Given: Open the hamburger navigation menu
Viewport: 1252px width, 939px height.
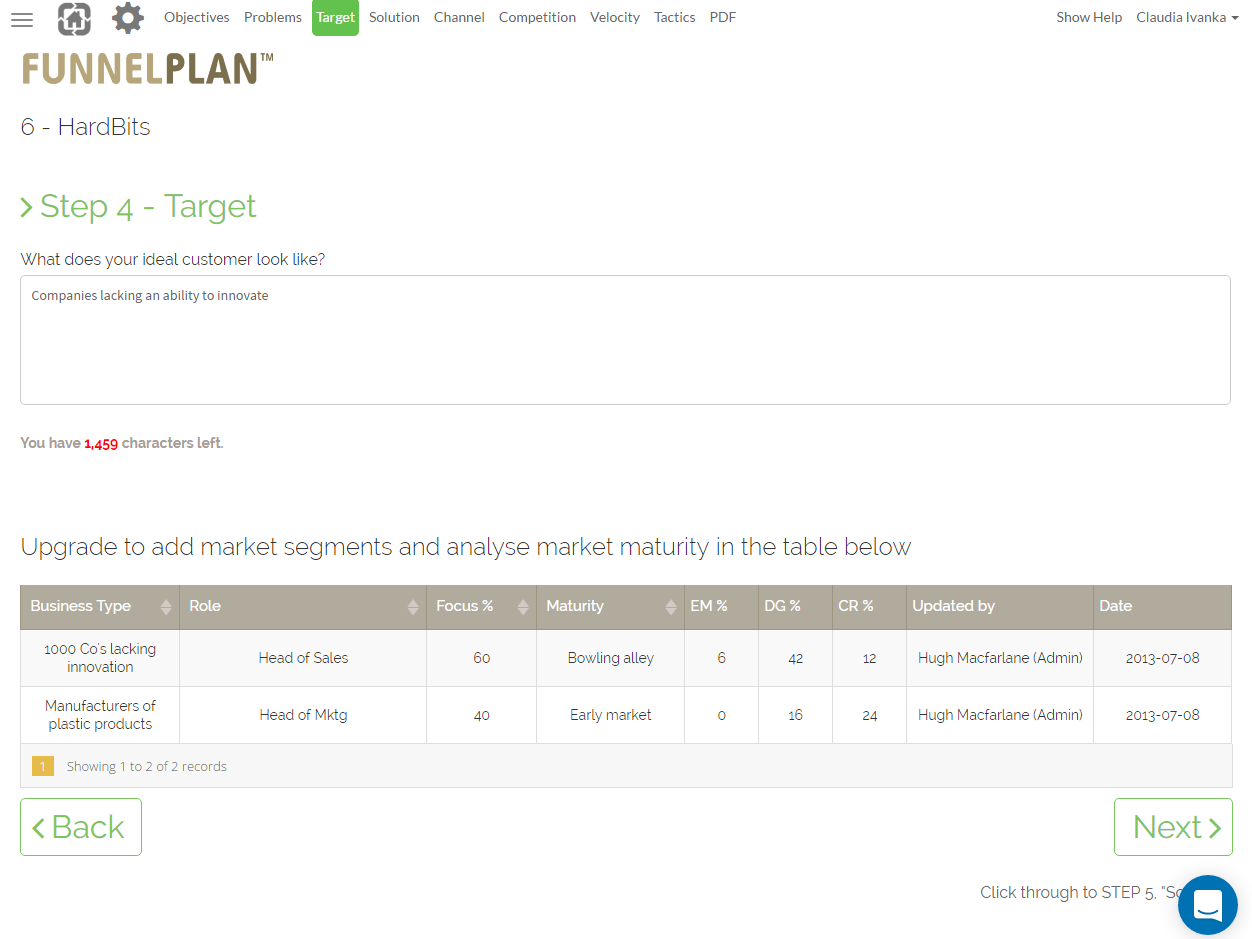Looking at the screenshot, I should (22, 17).
